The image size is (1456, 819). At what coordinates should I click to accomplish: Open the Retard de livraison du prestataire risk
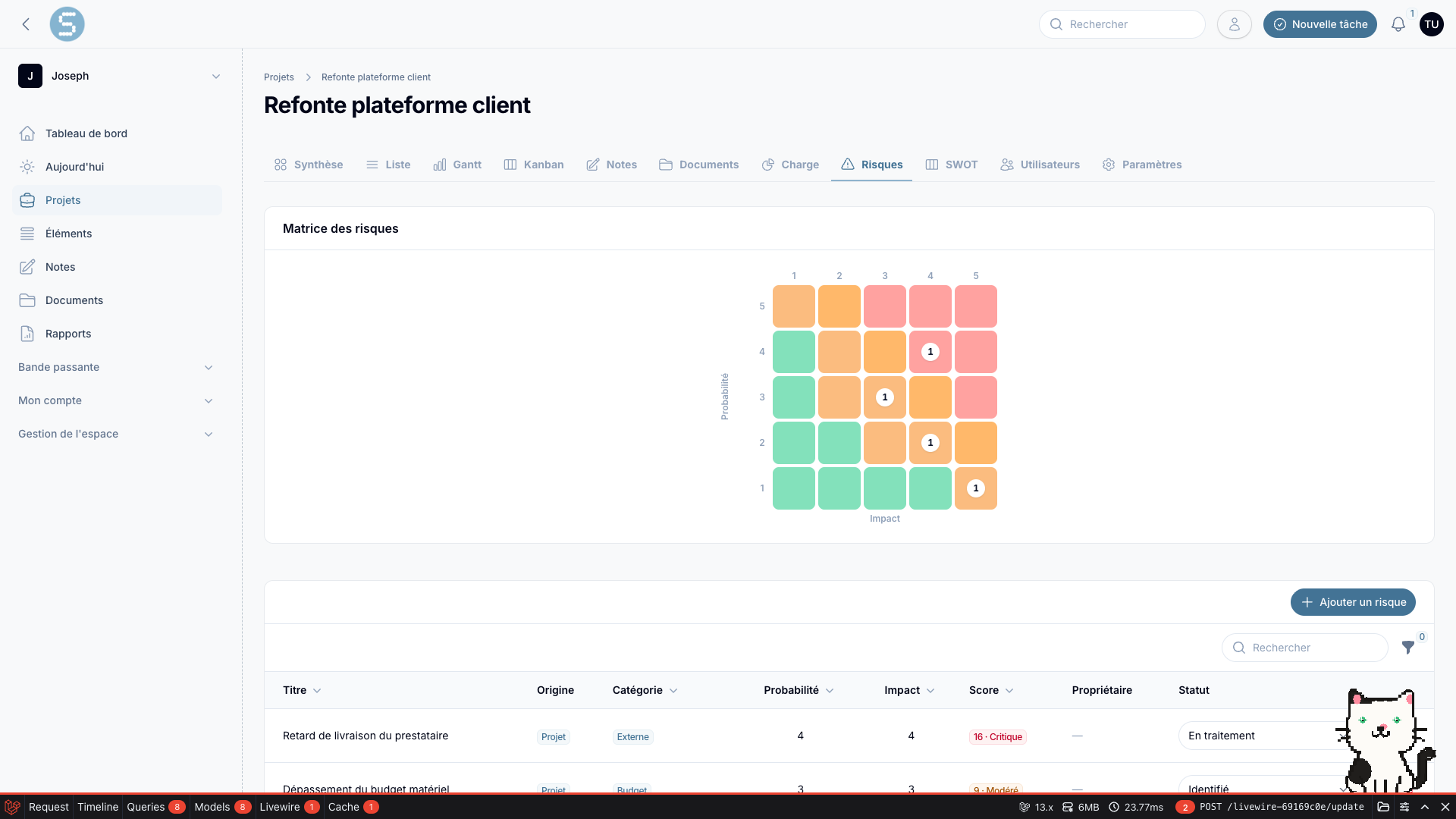[x=366, y=736]
